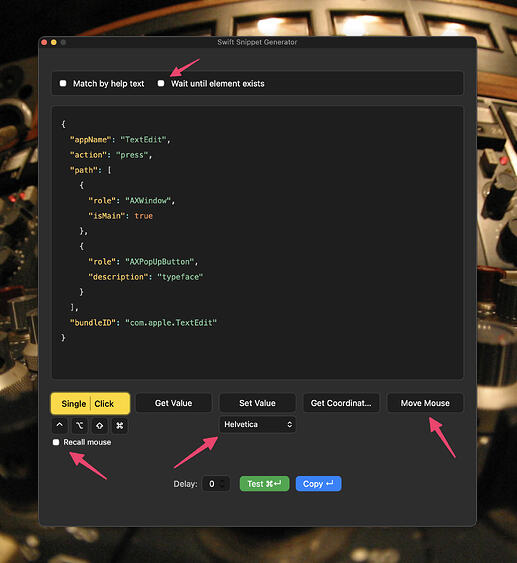Choose the Get Coordinates action
Viewport: 517px width, 563px height.
coord(341,403)
